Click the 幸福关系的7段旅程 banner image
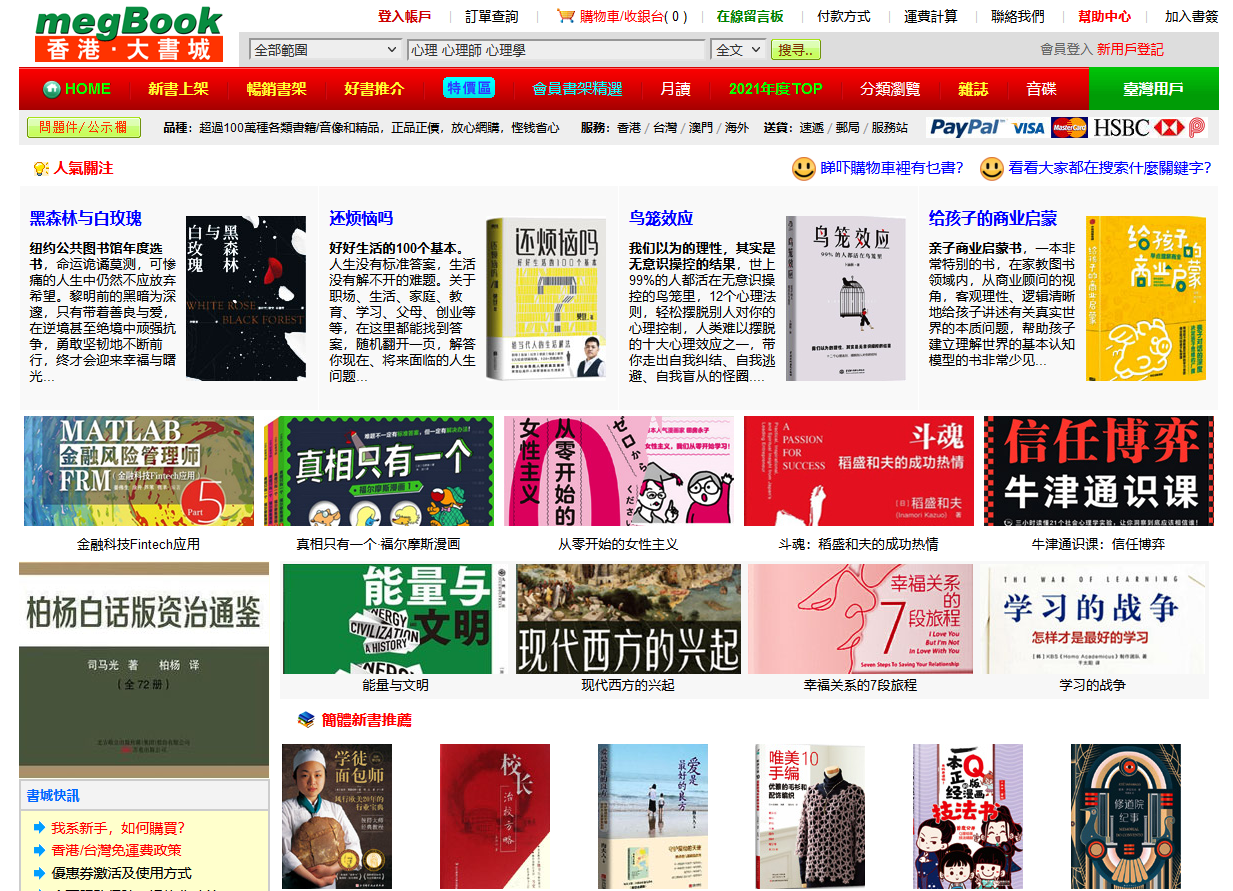 pos(860,619)
